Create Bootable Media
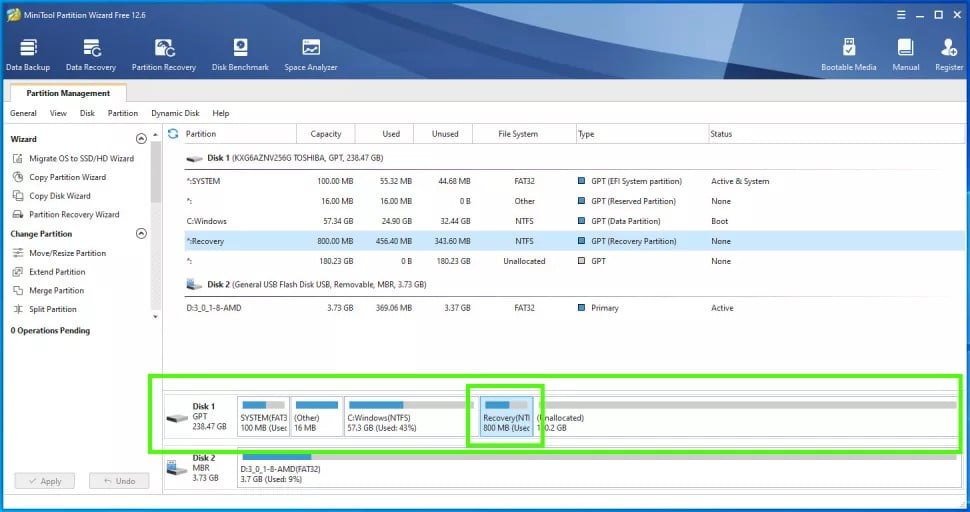 [849, 54]
